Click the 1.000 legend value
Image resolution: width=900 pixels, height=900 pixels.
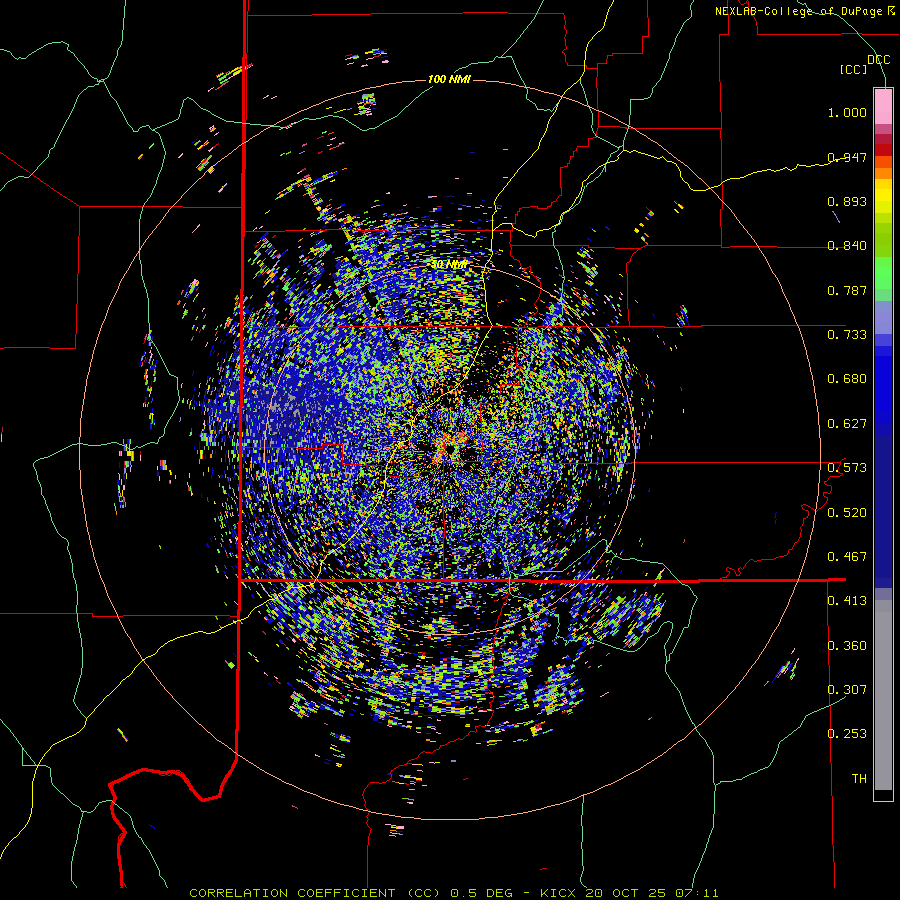coord(847,112)
